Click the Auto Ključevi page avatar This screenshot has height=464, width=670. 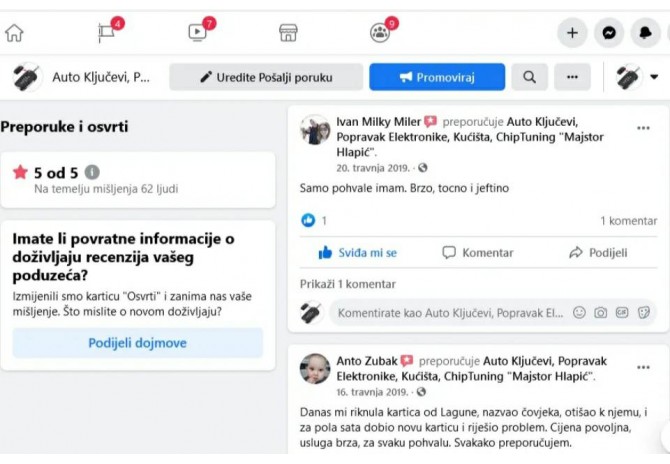click(x=26, y=77)
